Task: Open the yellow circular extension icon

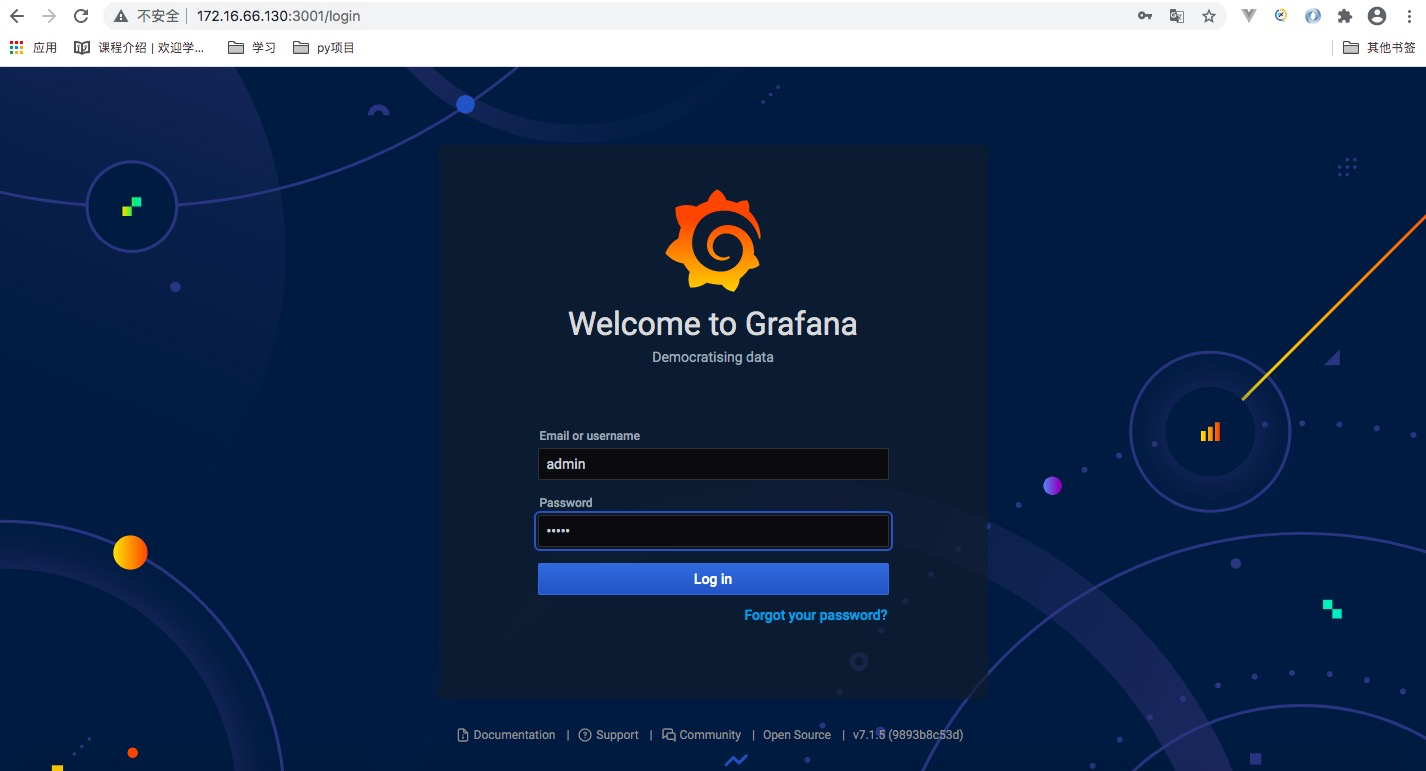Action: pyautogui.click(x=1281, y=16)
